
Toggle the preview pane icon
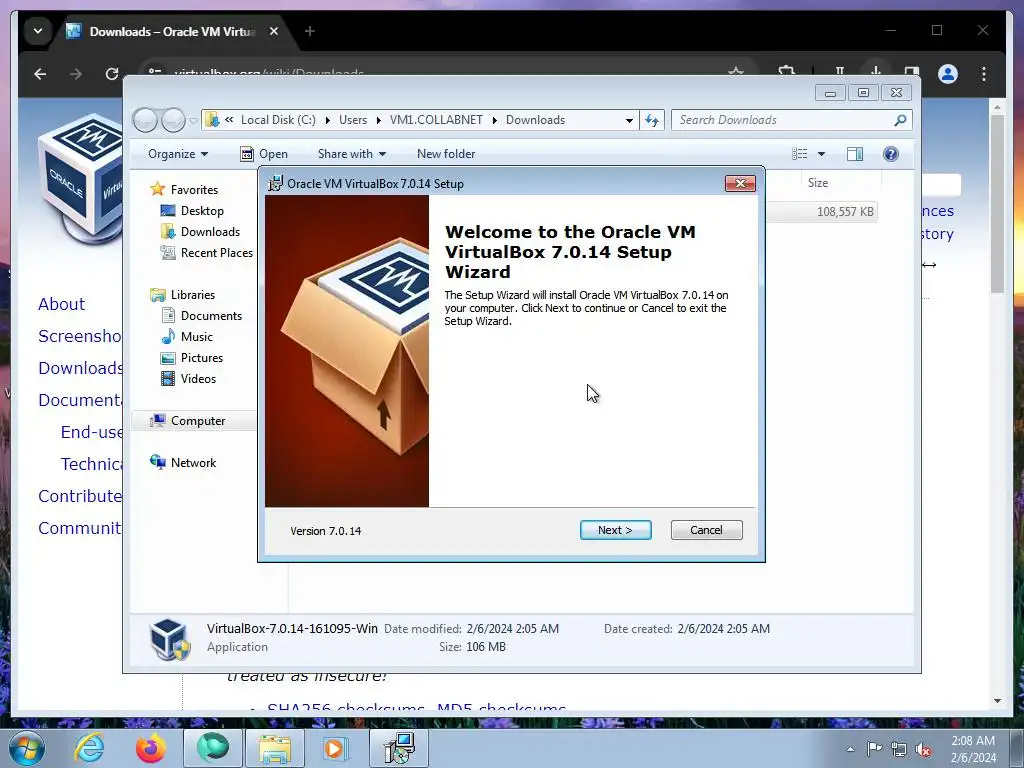click(854, 154)
